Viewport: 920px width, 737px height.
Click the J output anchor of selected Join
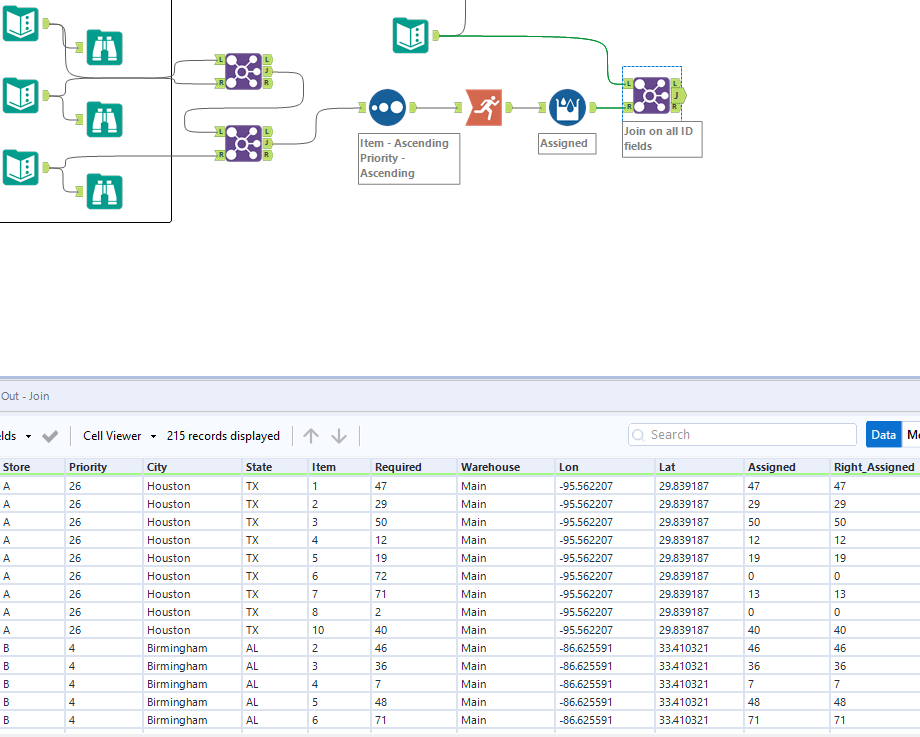[x=679, y=95]
